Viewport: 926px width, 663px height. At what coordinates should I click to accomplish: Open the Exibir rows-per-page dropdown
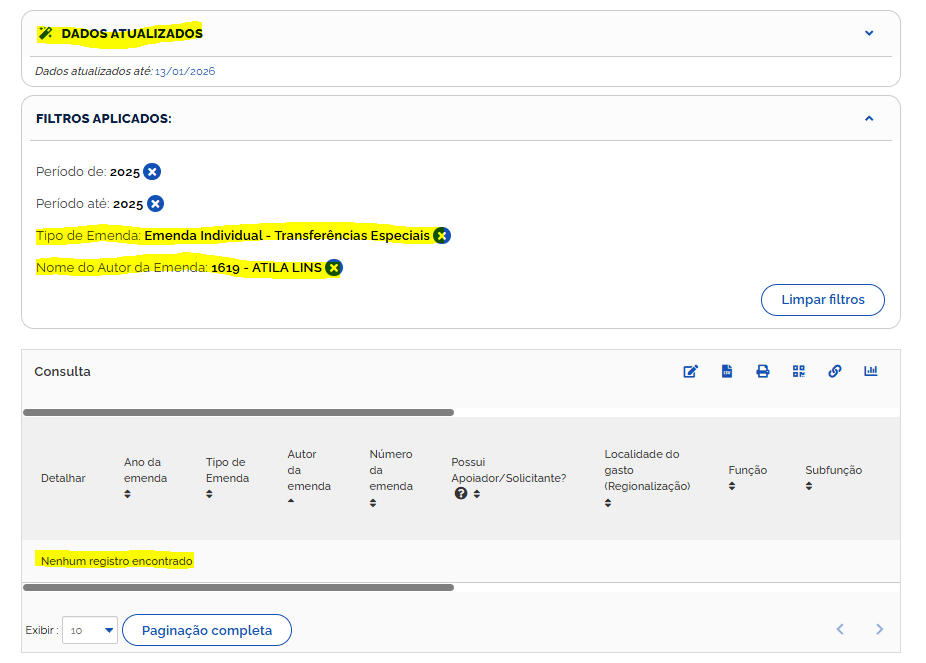point(90,630)
